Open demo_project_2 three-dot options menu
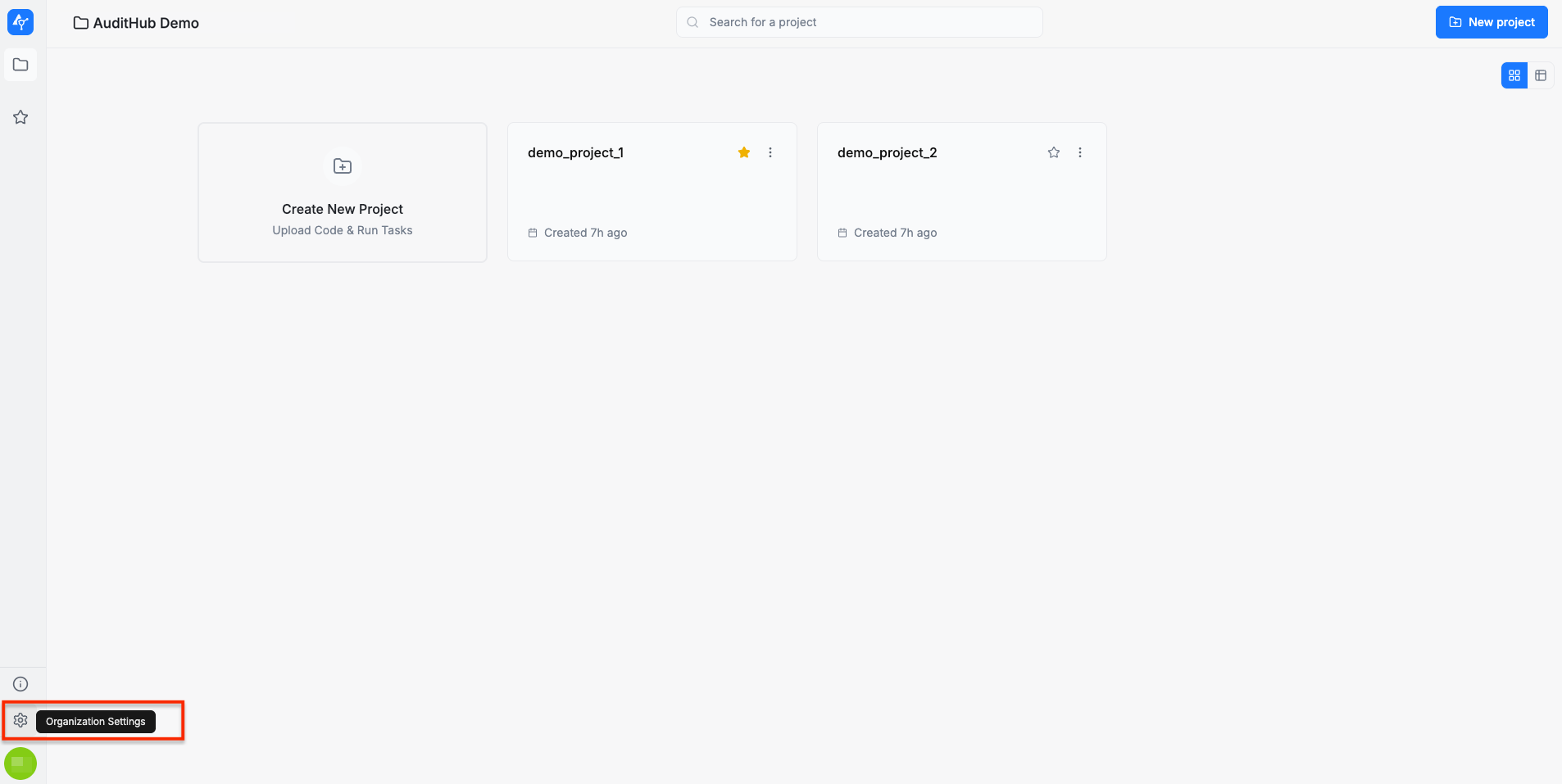 pyautogui.click(x=1080, y=152)
